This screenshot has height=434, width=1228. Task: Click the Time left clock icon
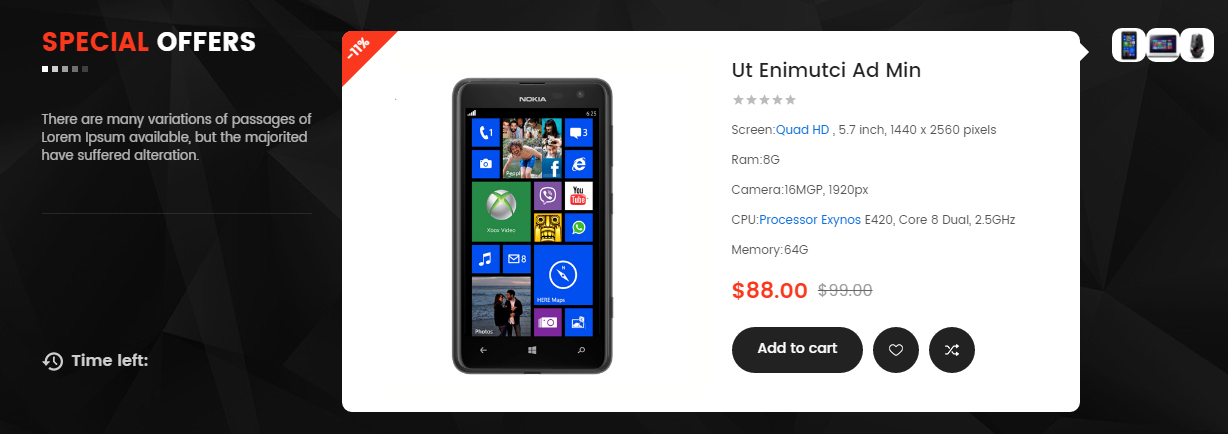tap(53, 361)
